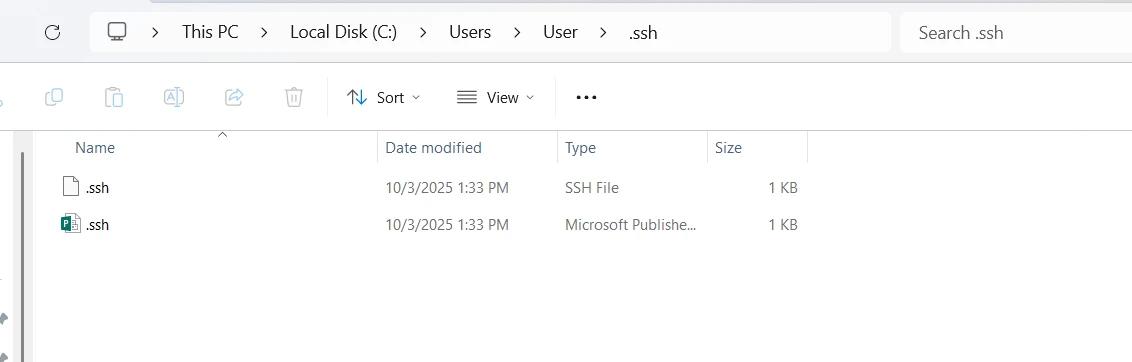The width and height of the screenshot is (1132, 362).
Task: Select the Rename toolbar icon
Action: click(x=174, y=97)
